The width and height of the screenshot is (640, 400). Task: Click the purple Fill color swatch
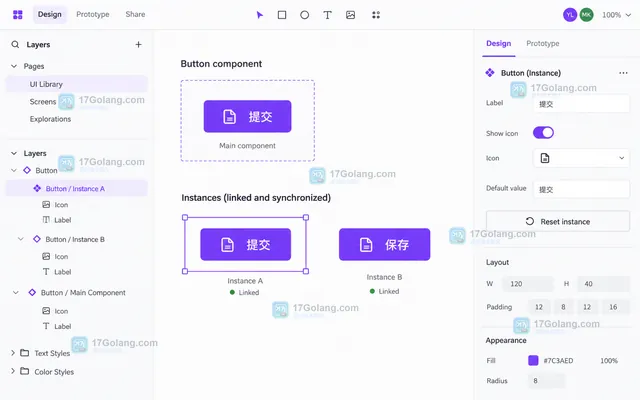(x=533, y=360)
